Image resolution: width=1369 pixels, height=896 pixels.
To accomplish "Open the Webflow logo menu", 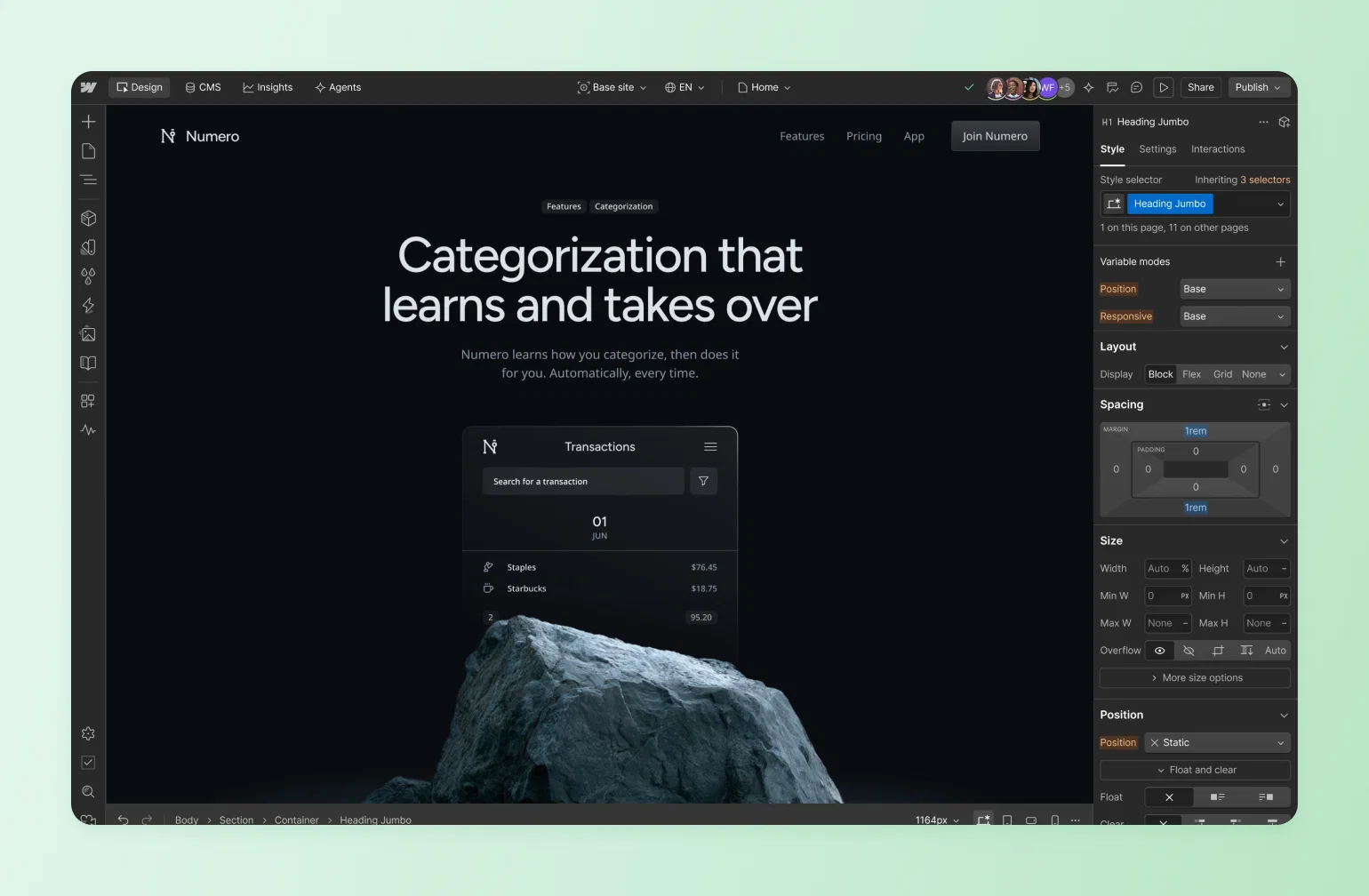I will (88, 87).
